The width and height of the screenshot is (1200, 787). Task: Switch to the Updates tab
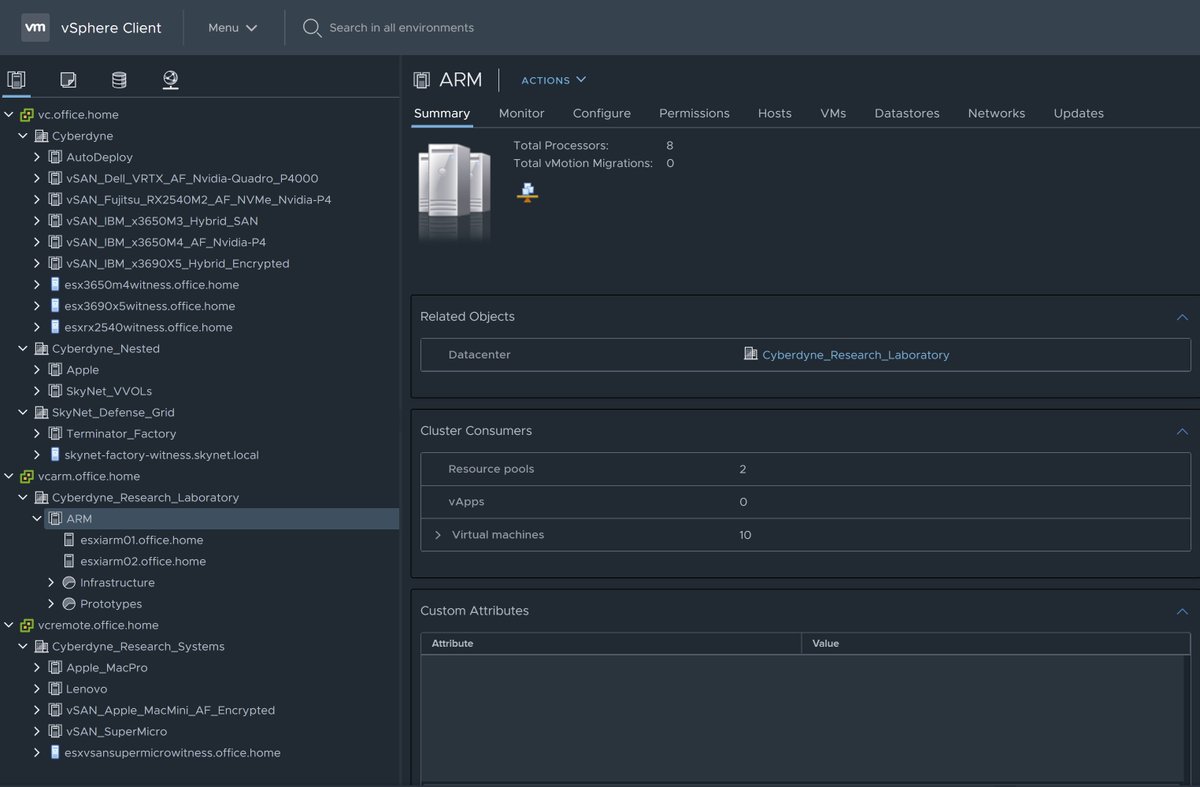[x=1078, y=113]
